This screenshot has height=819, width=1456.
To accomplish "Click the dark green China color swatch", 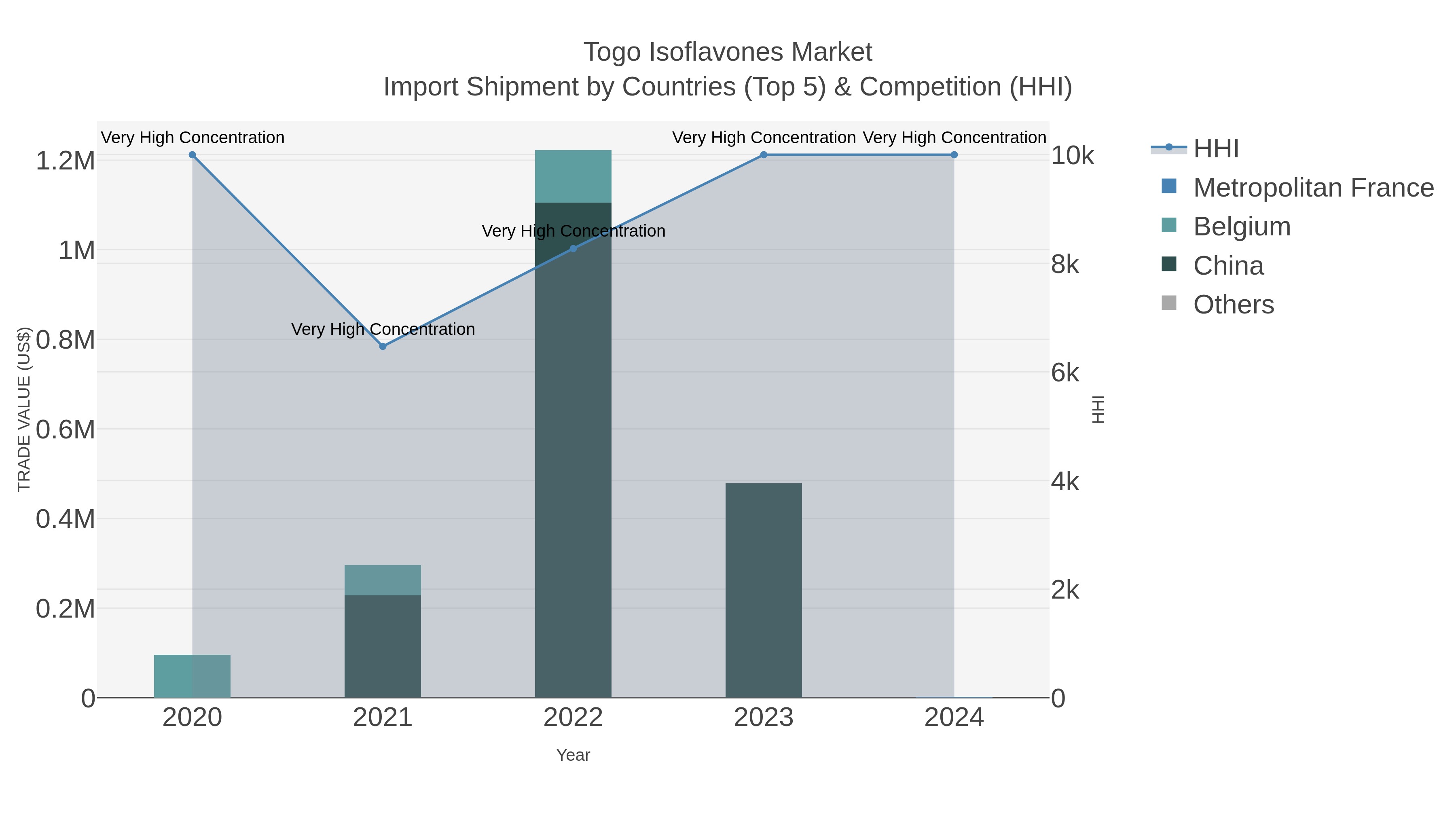I will [1169, 264].
